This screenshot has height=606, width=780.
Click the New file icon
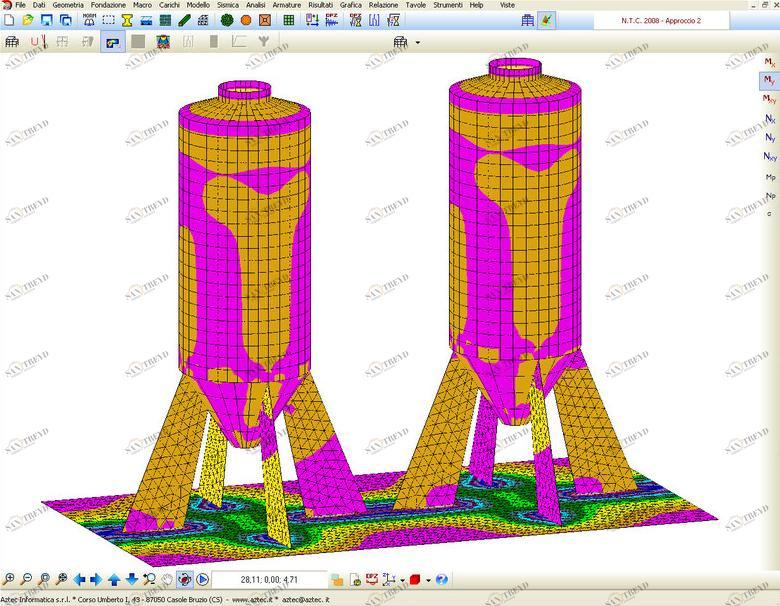9,20
